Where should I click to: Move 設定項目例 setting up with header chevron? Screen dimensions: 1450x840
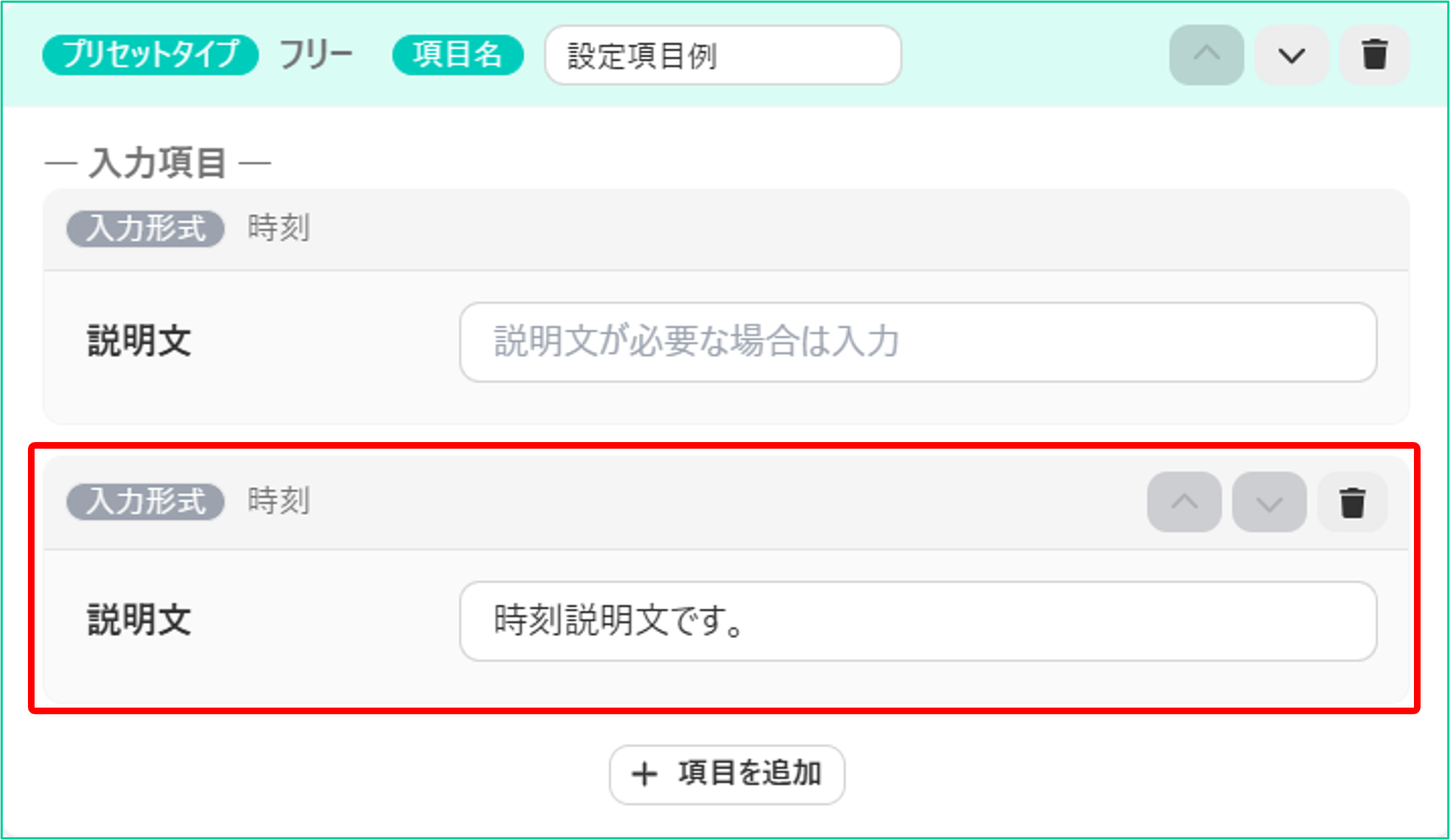(x=1206, y=55)
